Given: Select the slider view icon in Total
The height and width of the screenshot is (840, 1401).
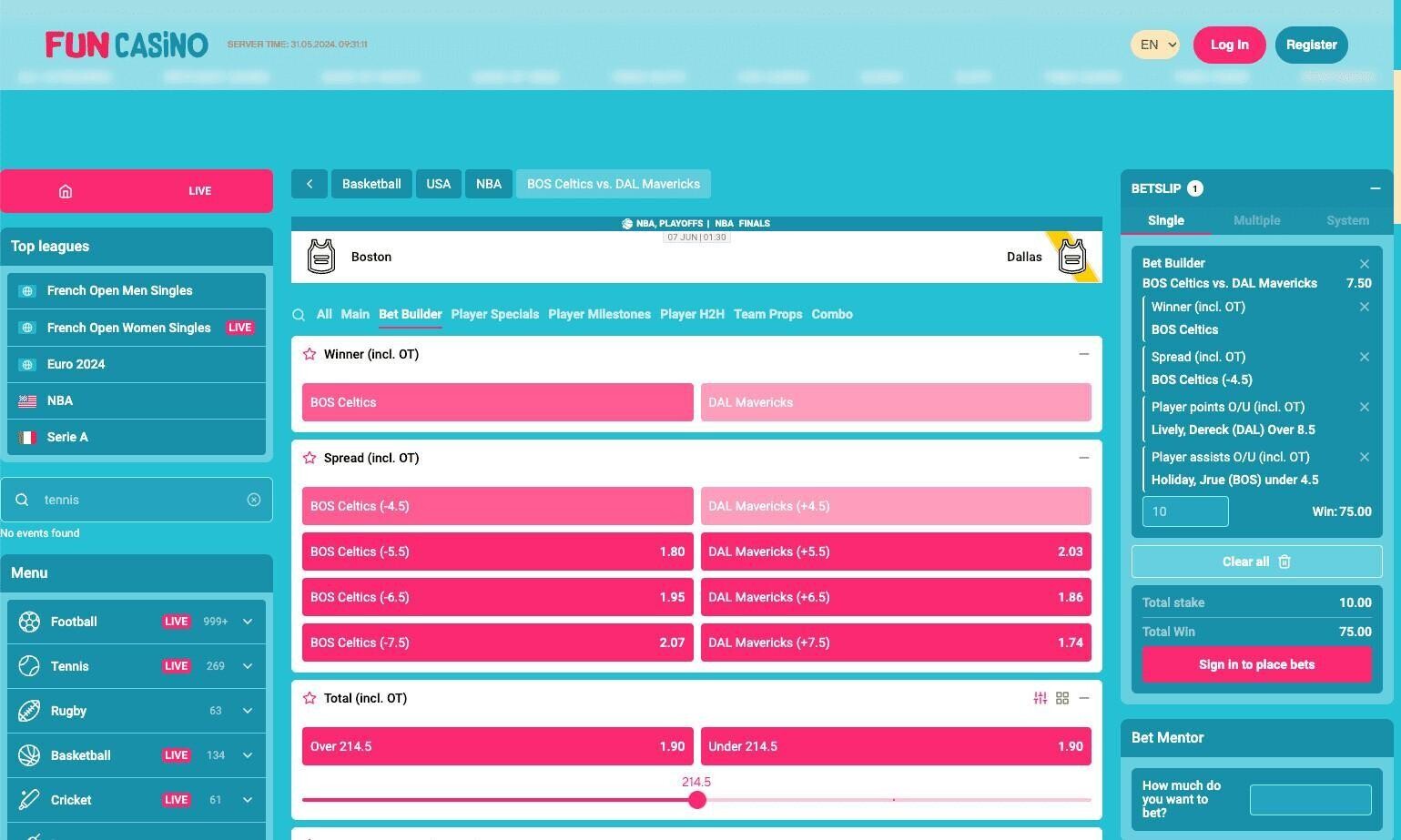Looking at the screenshot, I should pyautogui.click(x=1040, y=698).
